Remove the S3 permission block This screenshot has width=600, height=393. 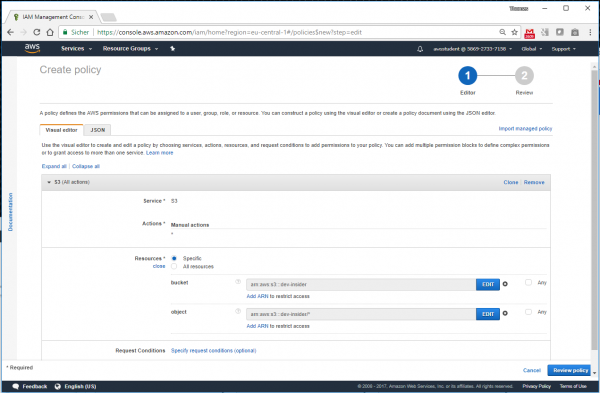click(x=534, y=182)
